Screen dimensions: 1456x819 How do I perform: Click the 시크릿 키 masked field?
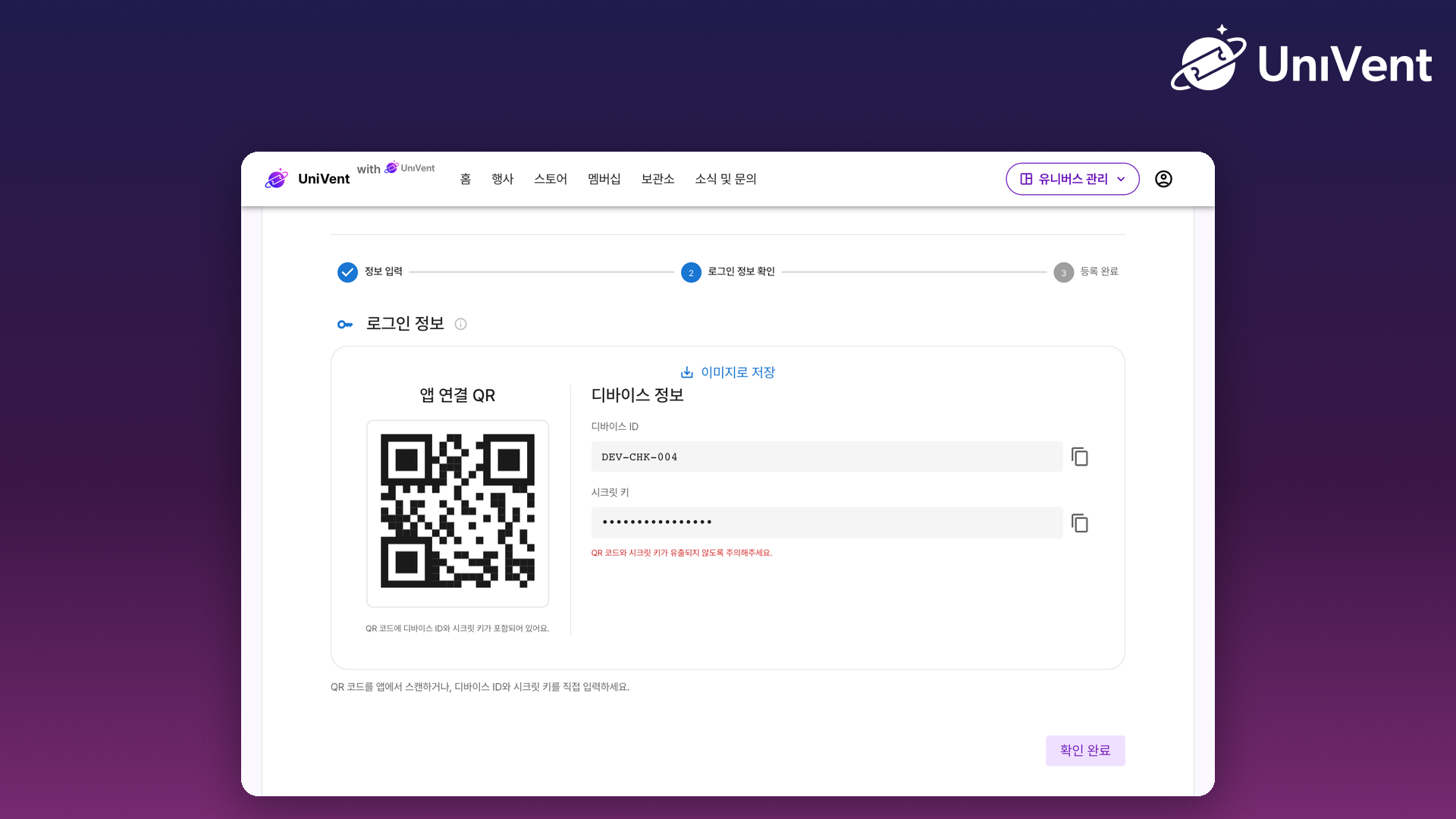pos(827,522)
